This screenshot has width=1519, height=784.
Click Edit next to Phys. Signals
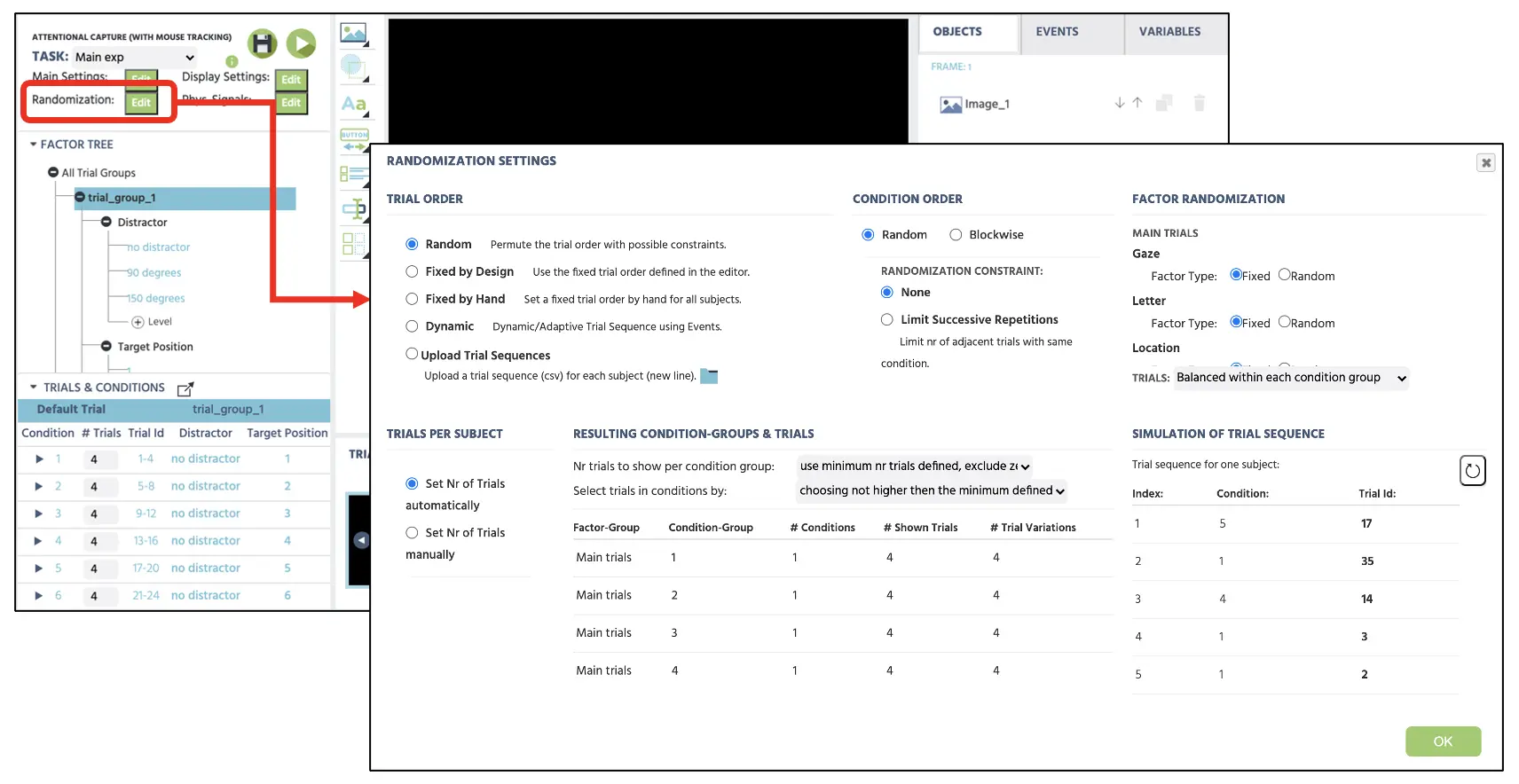point(291,103)
